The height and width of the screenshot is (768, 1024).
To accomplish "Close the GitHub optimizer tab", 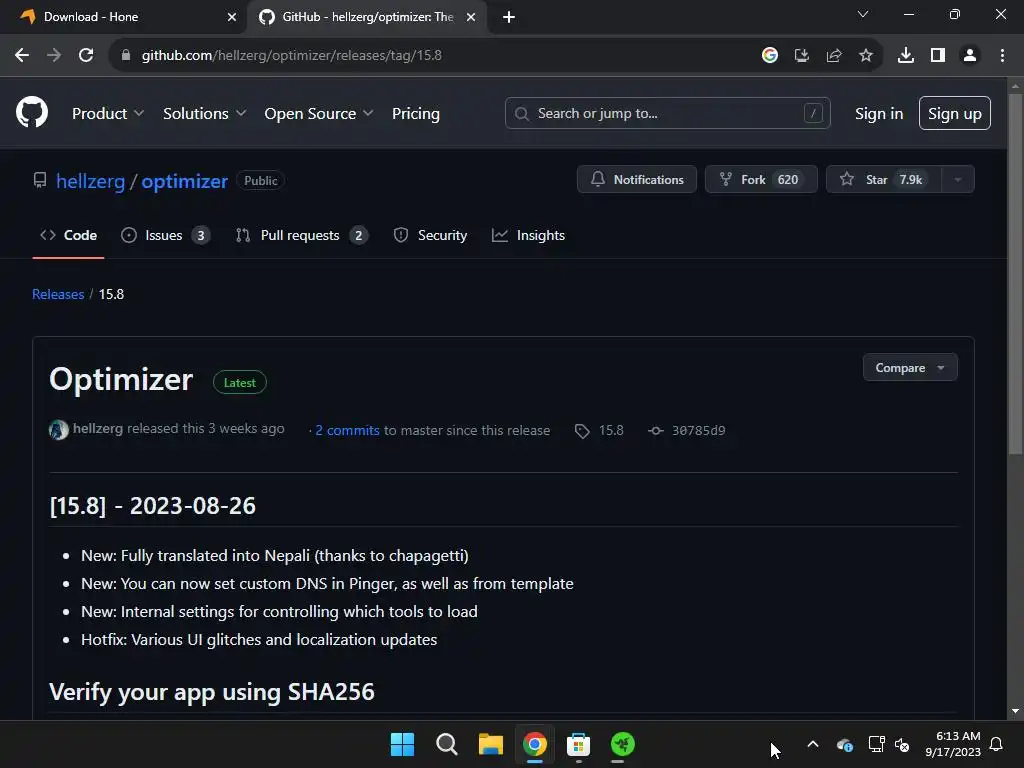I will 471,17.
